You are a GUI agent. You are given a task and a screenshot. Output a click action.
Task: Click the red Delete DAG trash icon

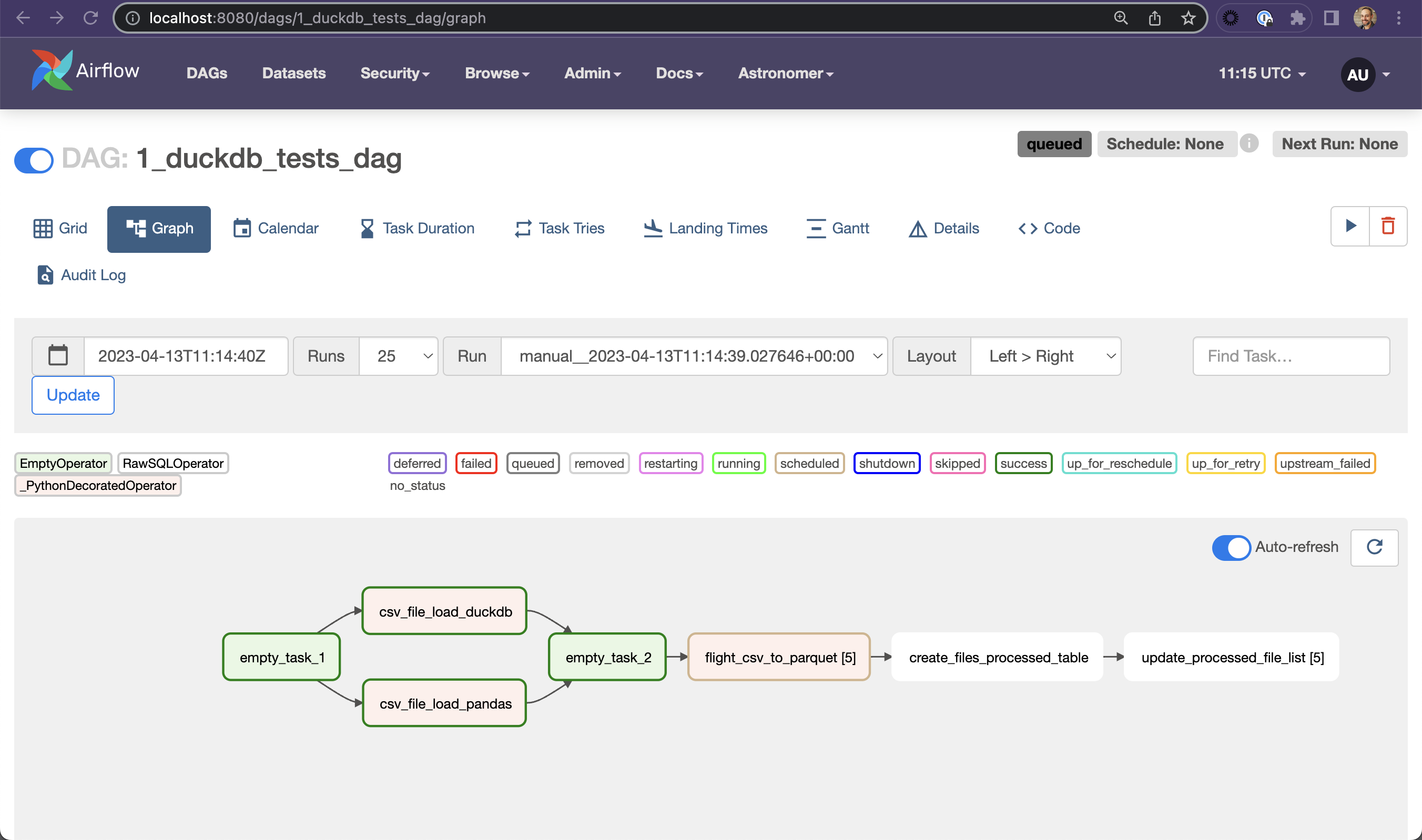[x=1387, y=227]
